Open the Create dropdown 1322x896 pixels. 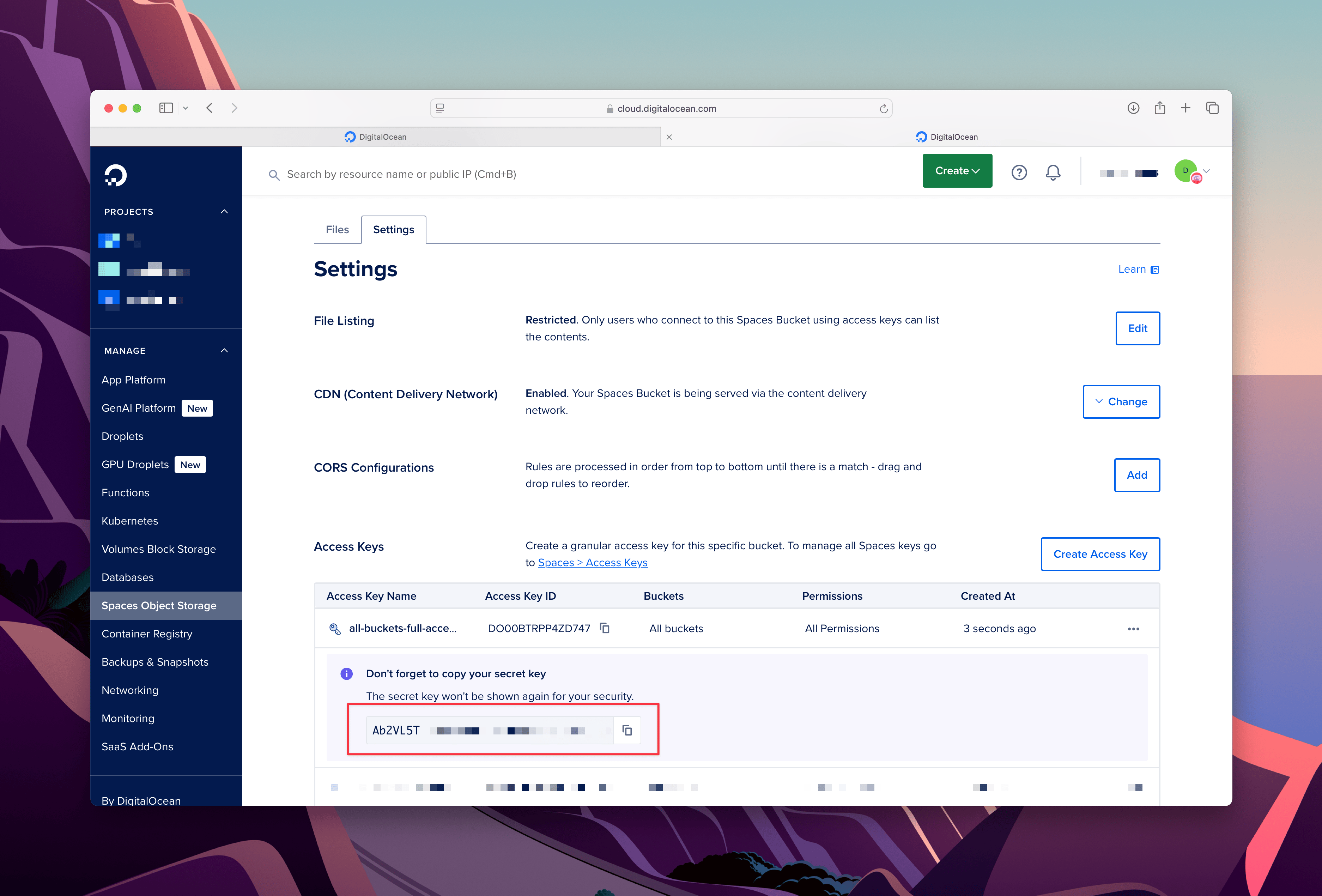(x=957, y=171)
